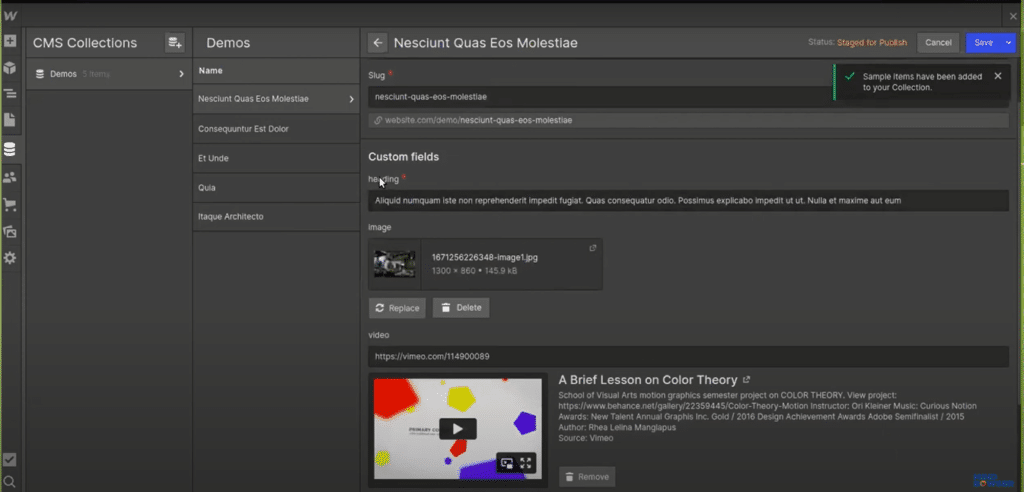Open the Navigator panel icon

coord(10,94)
